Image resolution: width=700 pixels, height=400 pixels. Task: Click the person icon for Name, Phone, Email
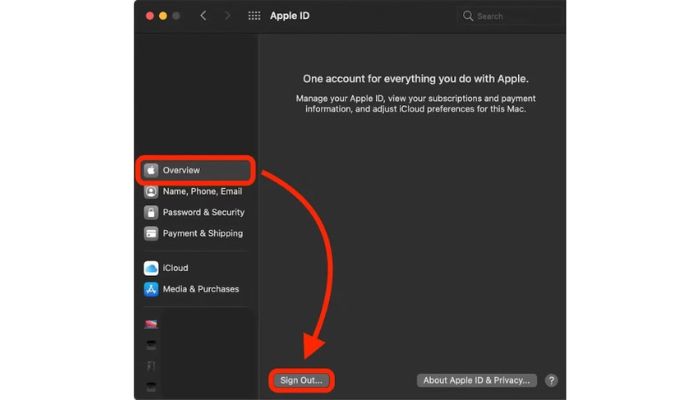point(151,192)
